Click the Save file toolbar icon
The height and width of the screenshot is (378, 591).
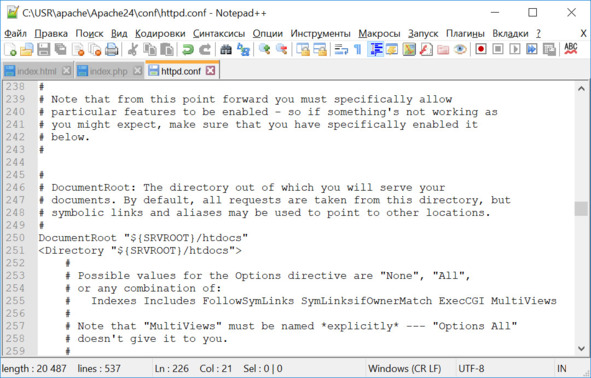click(43, 49)
